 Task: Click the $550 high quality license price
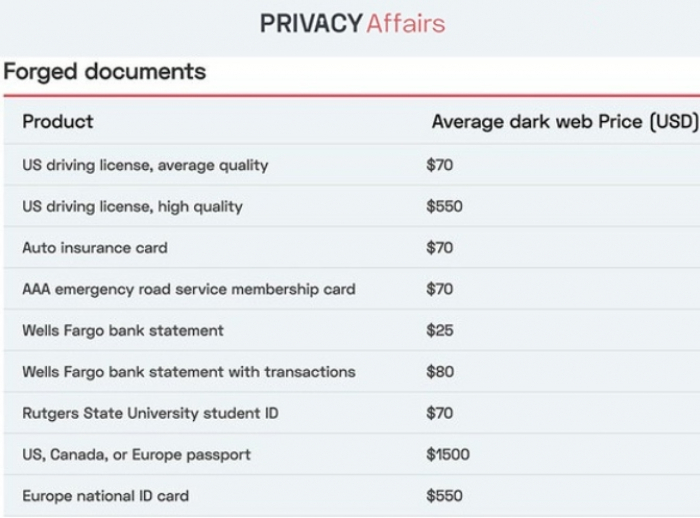(x=444, y=206)
